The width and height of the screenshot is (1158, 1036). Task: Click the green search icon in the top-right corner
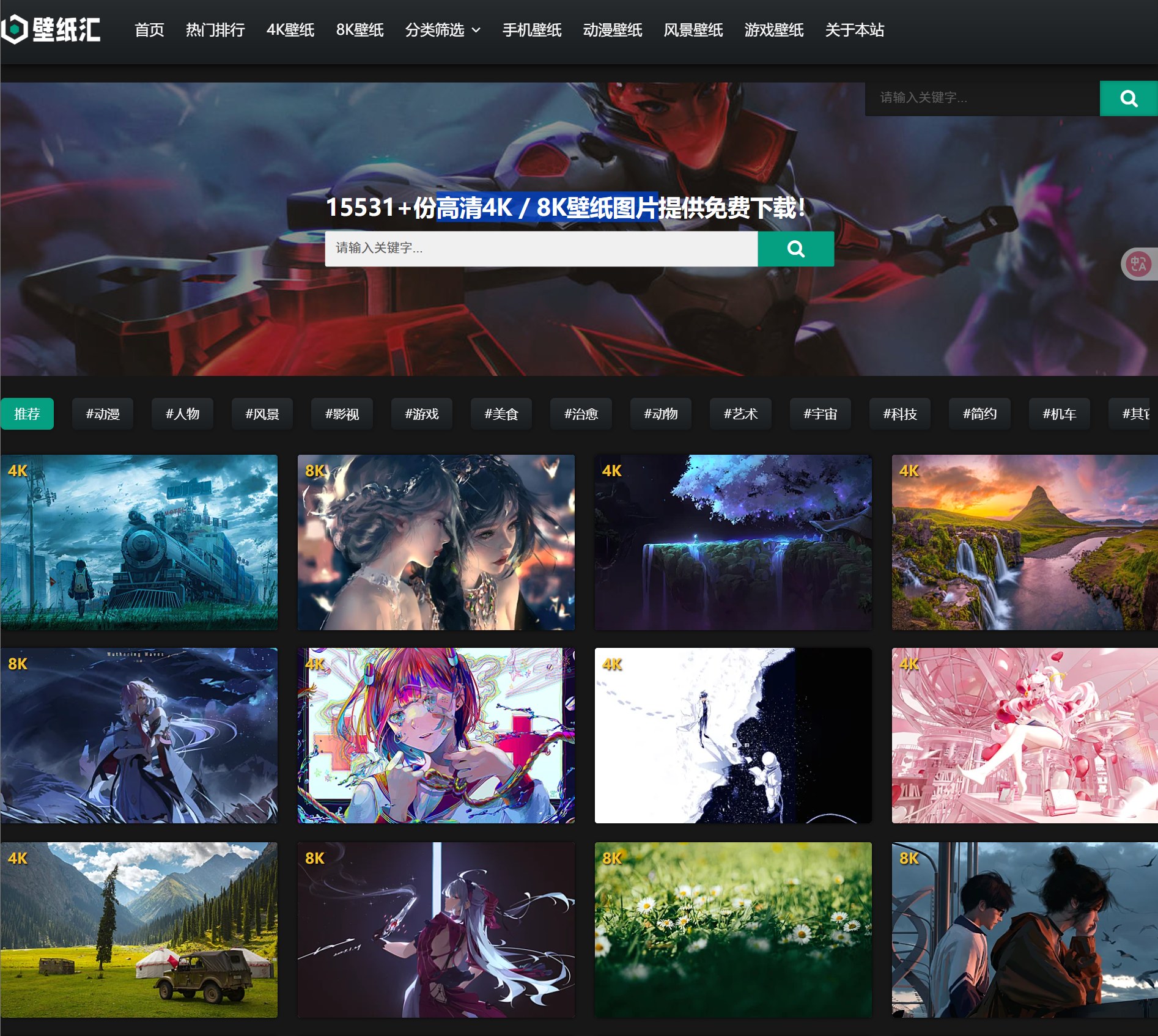(1128, 98)
